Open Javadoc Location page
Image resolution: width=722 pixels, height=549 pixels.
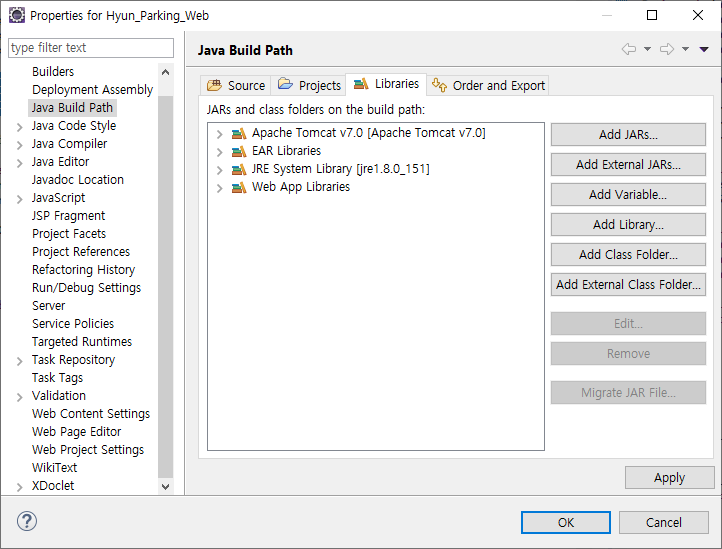tap(78, 179)
